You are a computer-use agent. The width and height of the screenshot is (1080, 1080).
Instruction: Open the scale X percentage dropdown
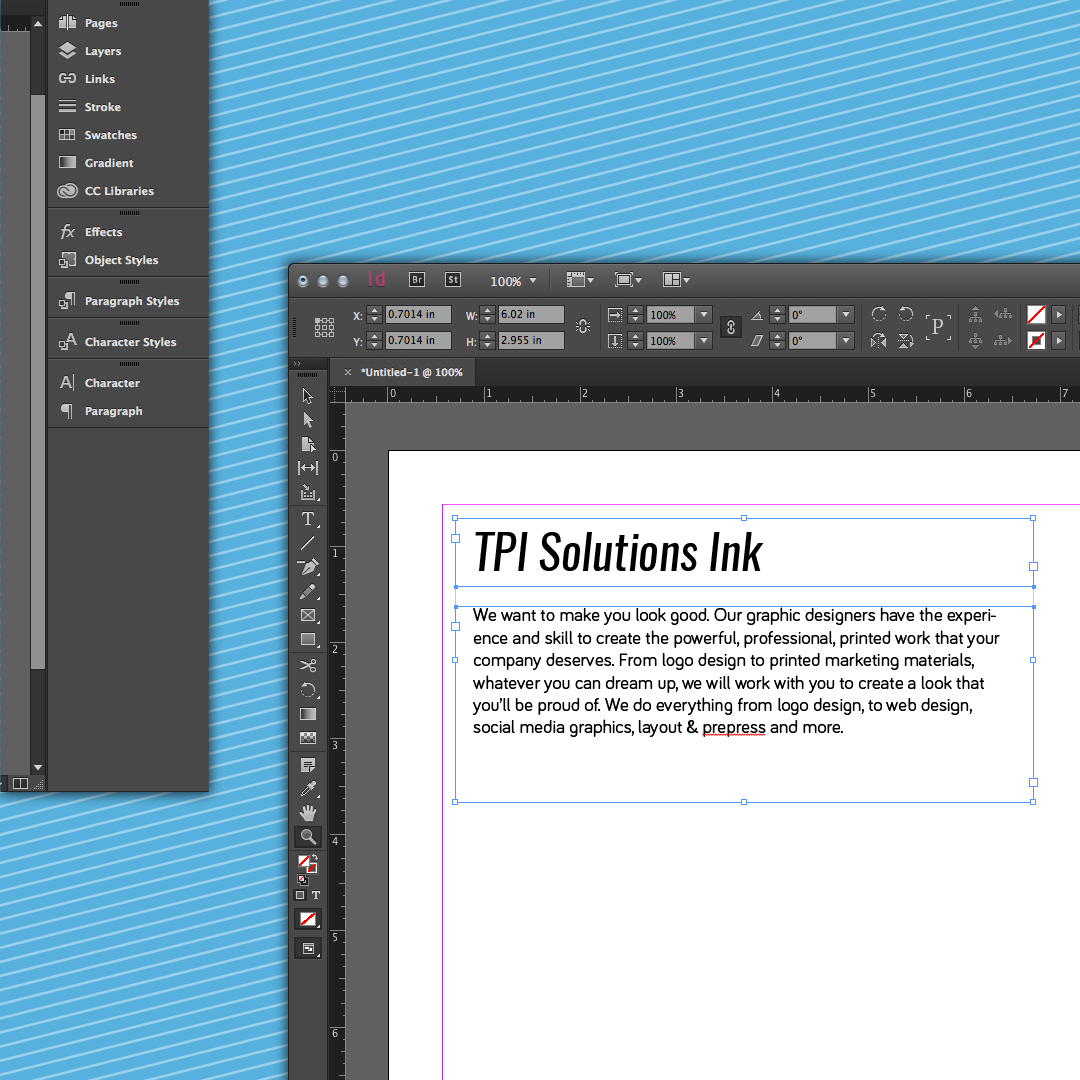[703, 315]
